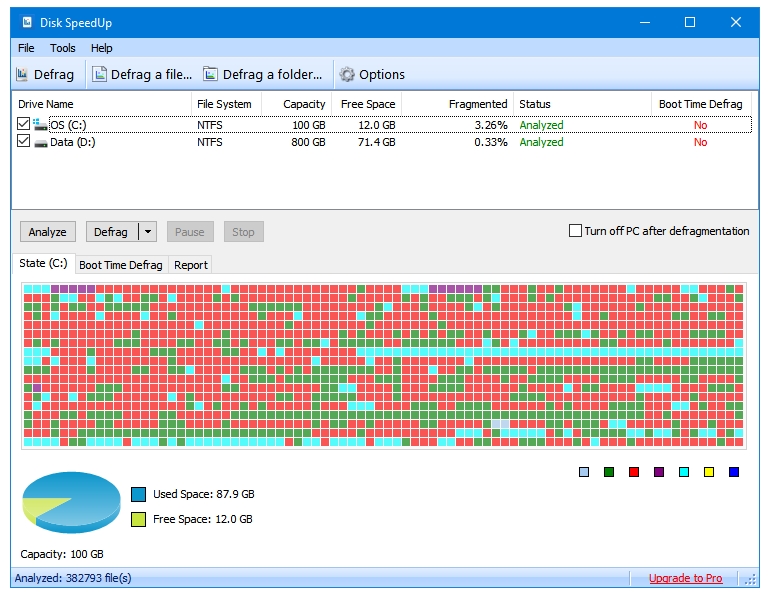The height and width of the screenshot is (596, 769).
Task: Click the 800 GB capacity cell
Action: pos(308,142)
